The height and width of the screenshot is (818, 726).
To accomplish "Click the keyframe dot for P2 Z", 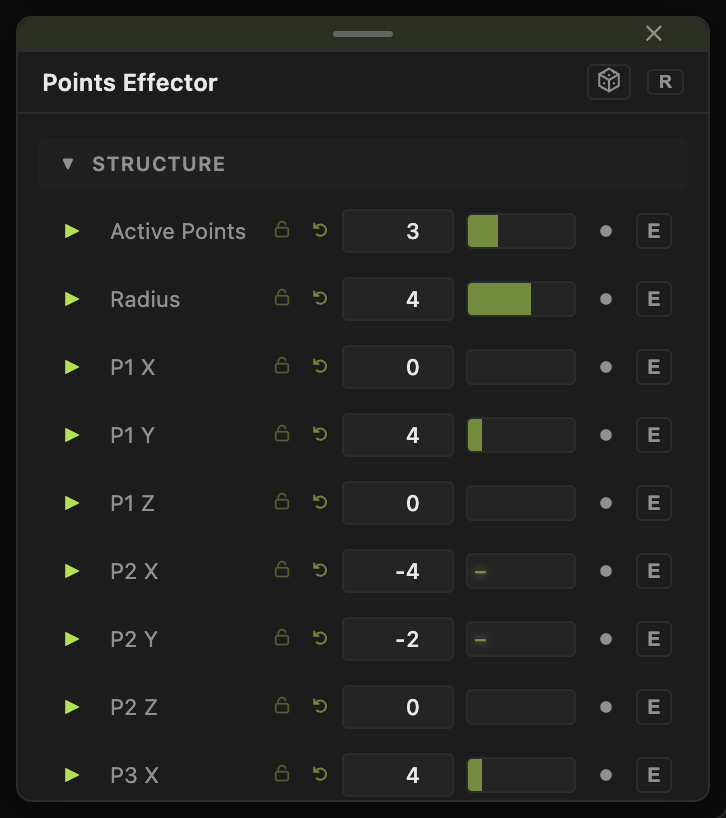I will click(606, 707).
